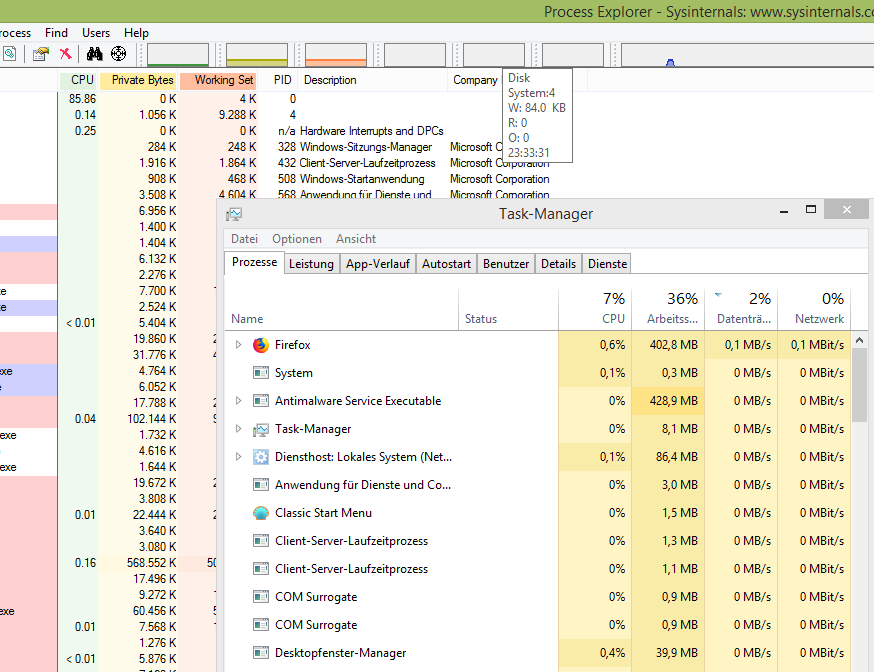Open the Optionen menu in Task-Manager
The width and height of the screenshot is (874, 672).
[297, 239]
